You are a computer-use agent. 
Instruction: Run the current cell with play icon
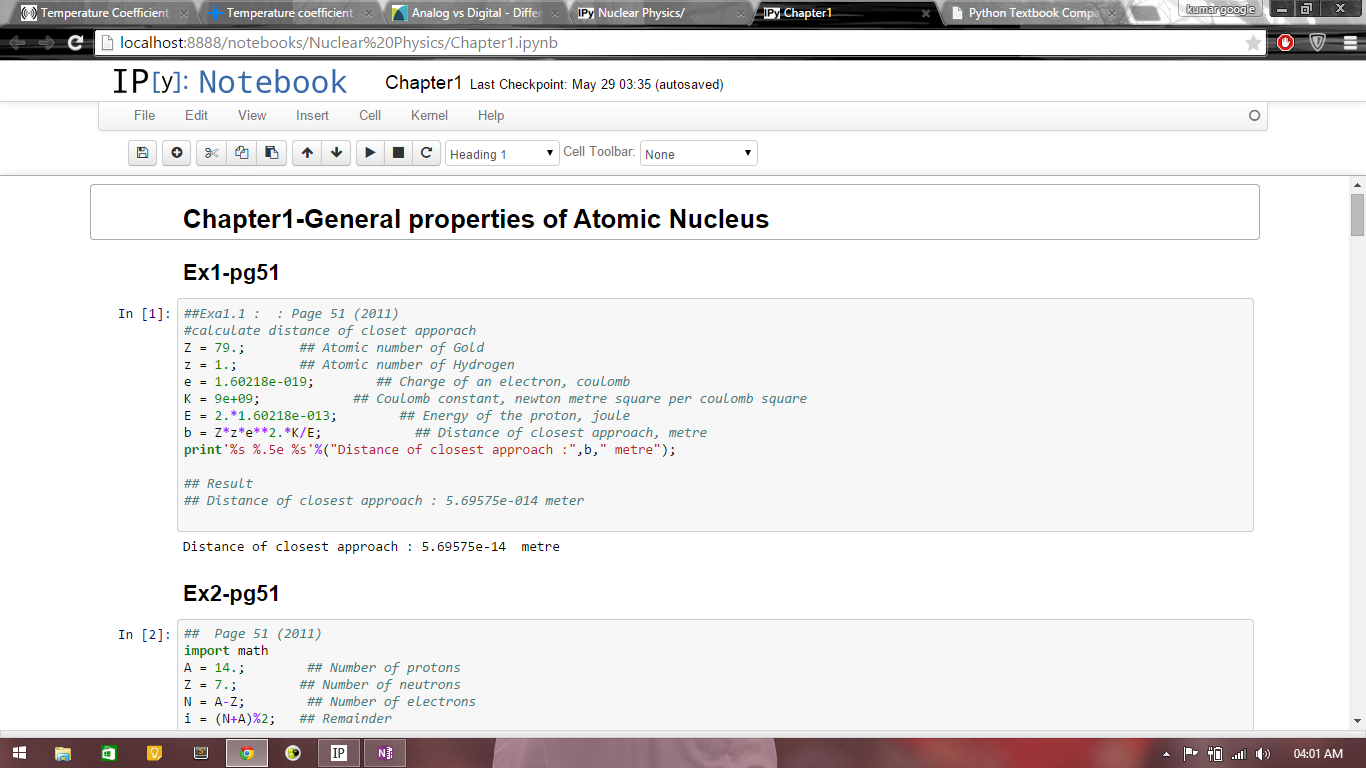click(370, 153)
